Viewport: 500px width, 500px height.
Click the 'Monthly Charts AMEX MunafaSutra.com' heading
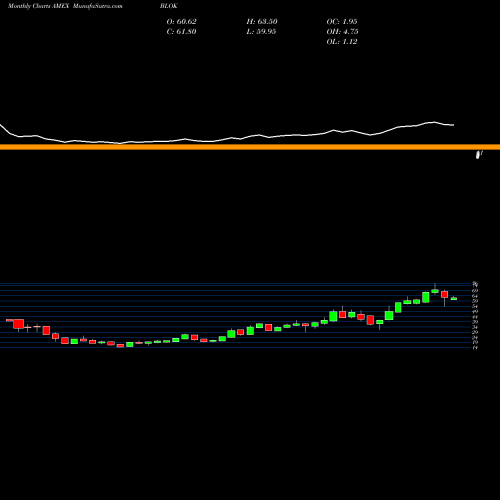[x=65, y=6]
